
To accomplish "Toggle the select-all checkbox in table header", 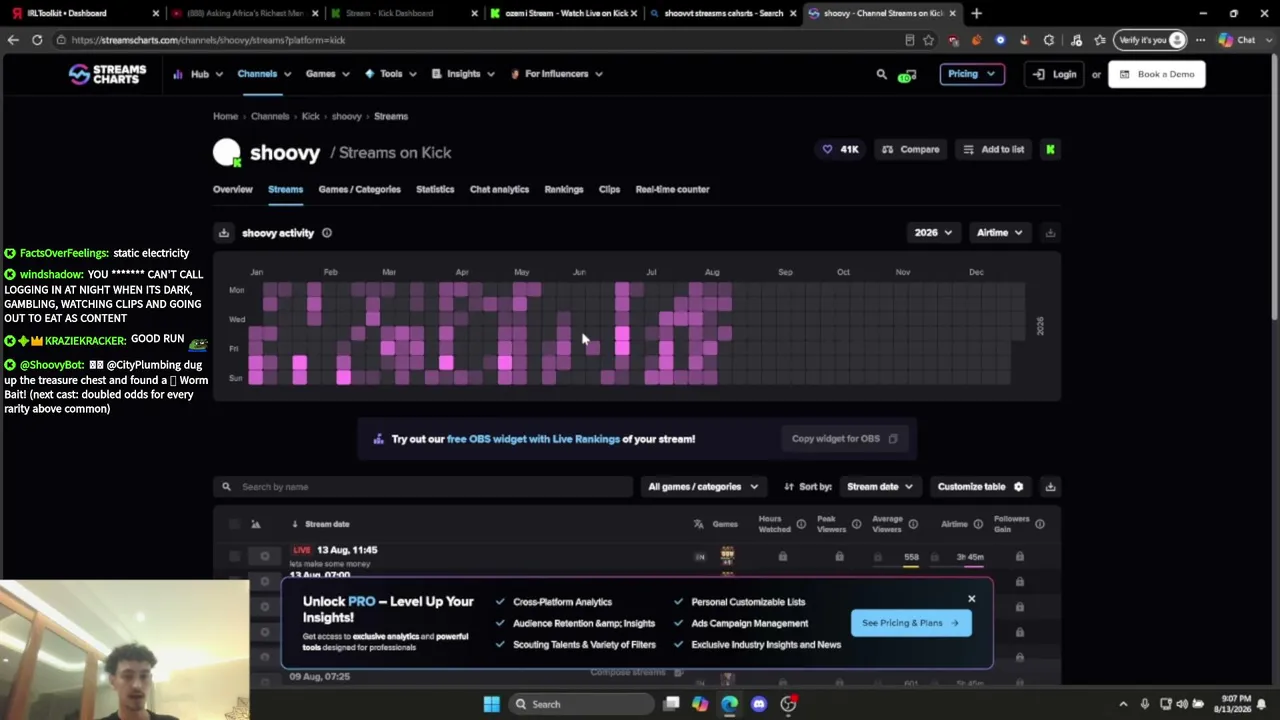I will point(234,524).
